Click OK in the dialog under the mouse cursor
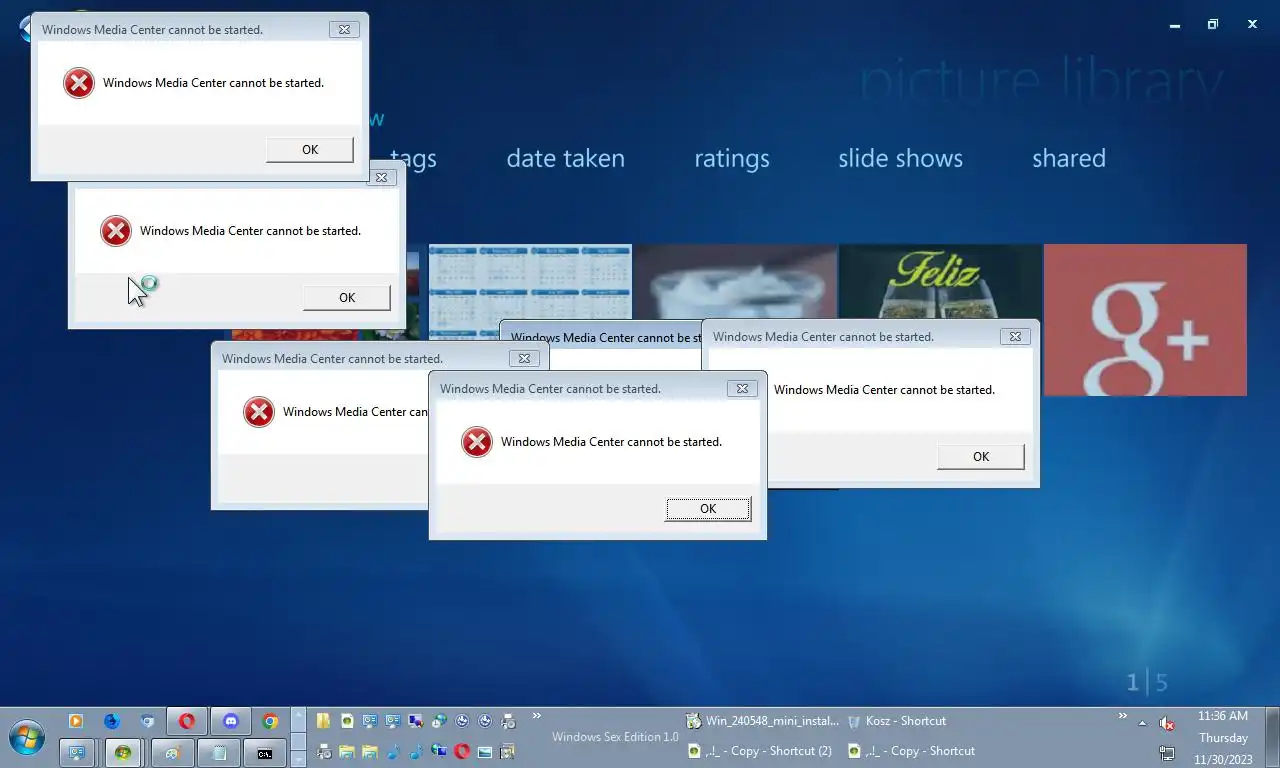This screenshot has width=1280, height=768. 347,298
